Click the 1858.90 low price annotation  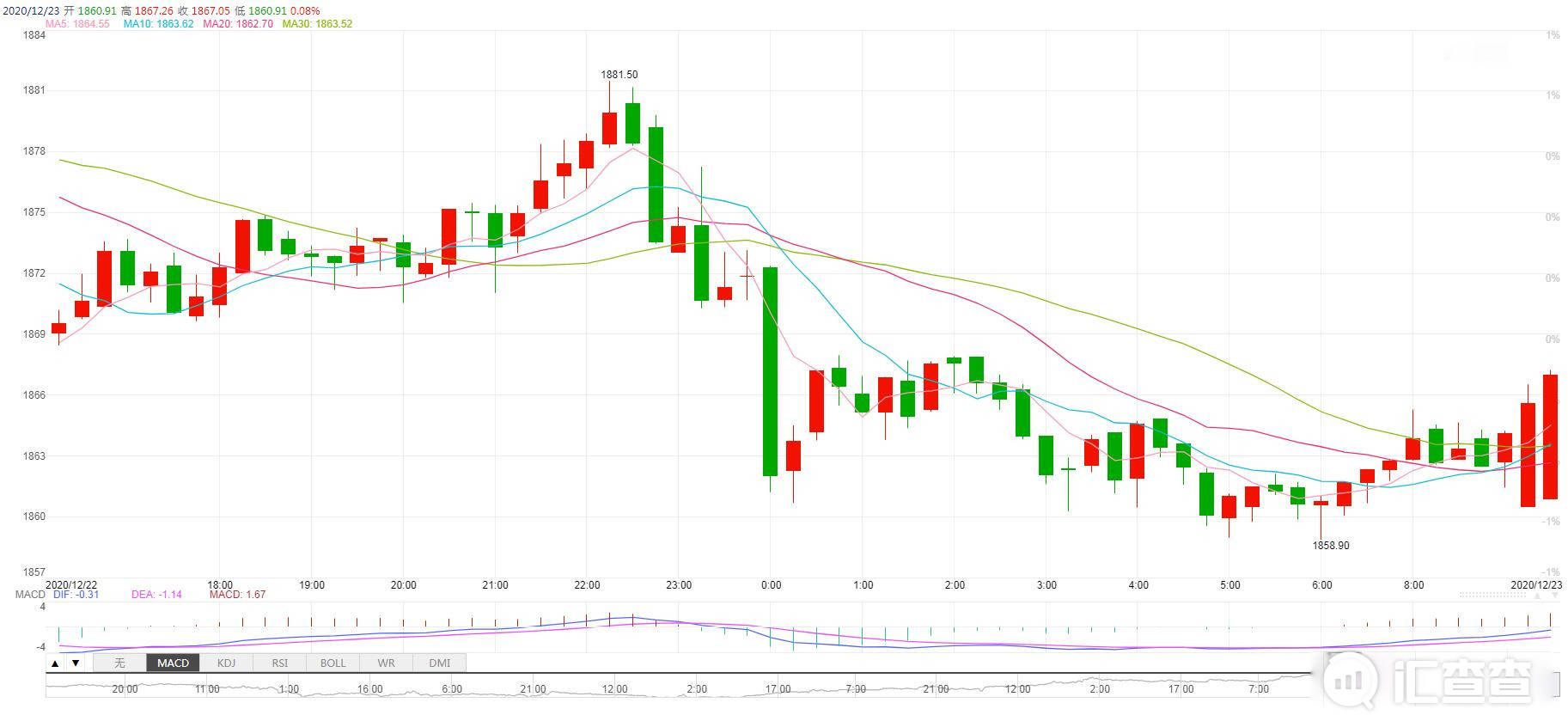click(1331, 546)
